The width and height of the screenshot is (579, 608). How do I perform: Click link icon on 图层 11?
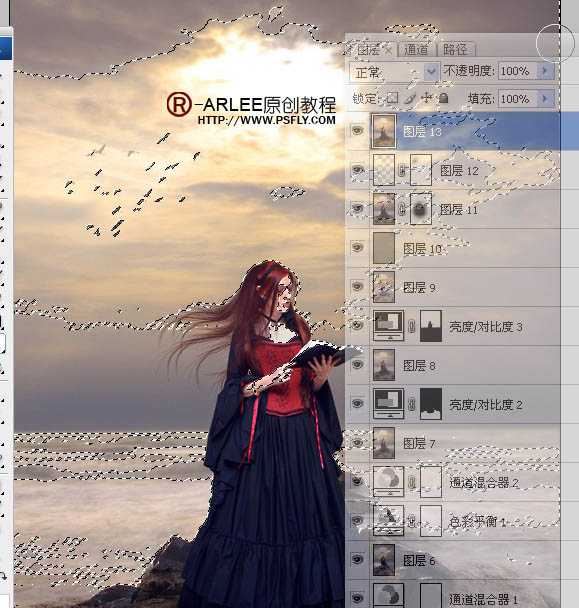(x=403, y=209)
